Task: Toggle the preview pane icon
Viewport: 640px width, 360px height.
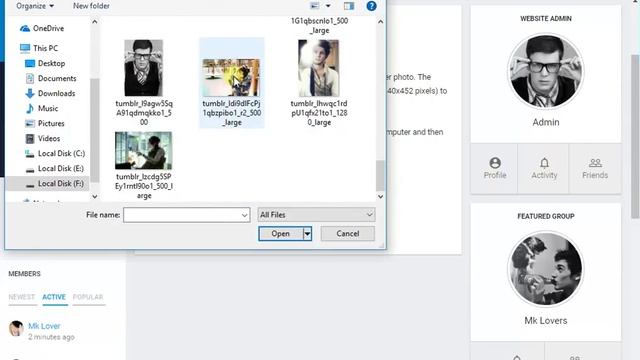Action: click(349, 6)
